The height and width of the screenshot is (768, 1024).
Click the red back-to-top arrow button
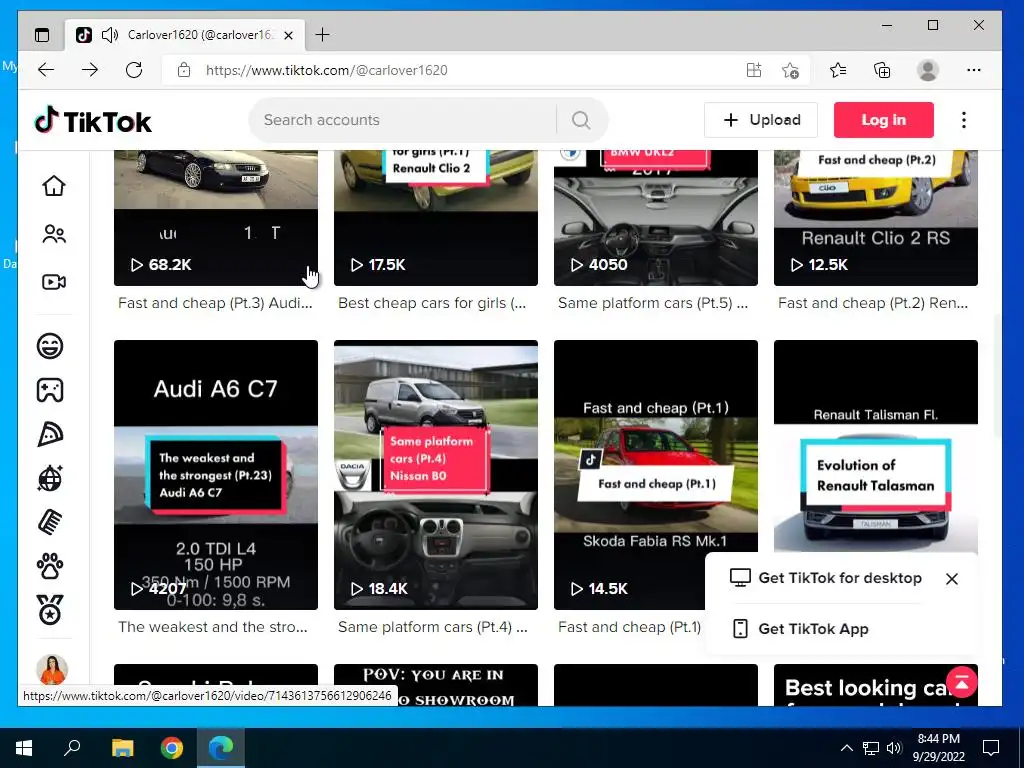tap(961, 682)
